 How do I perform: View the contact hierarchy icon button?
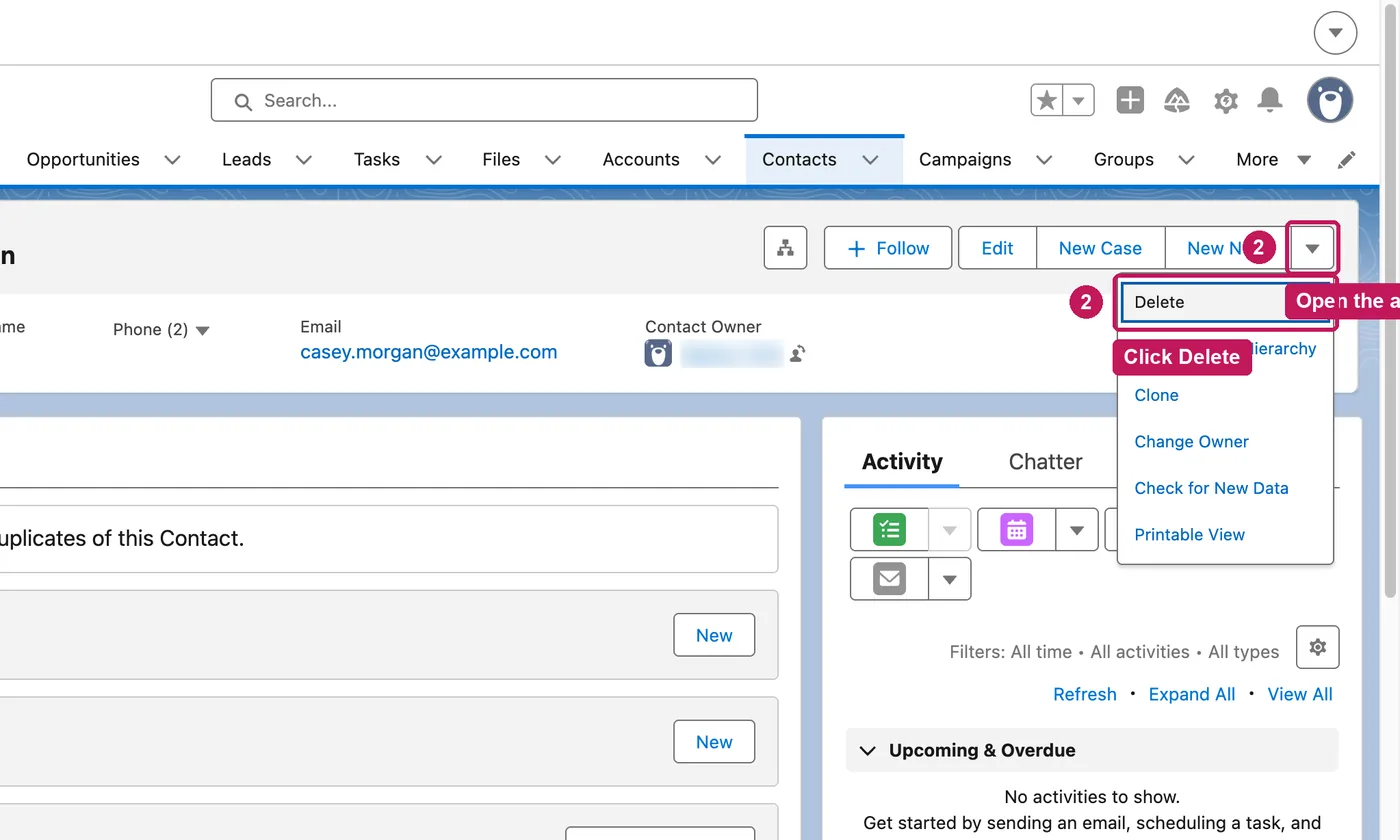coord(785,248)
